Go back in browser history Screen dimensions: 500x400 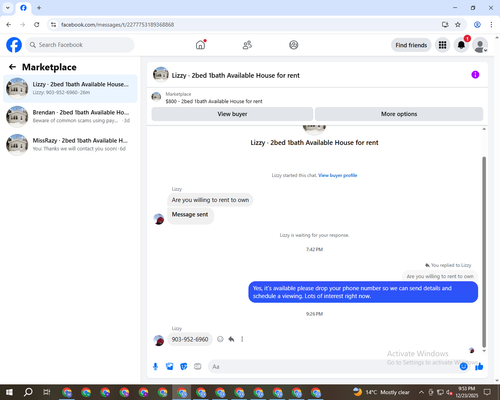(9, 25)
